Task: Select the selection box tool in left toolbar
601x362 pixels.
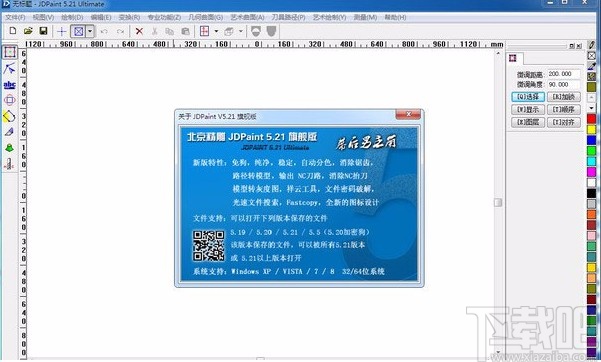Action: coord(10,52)
